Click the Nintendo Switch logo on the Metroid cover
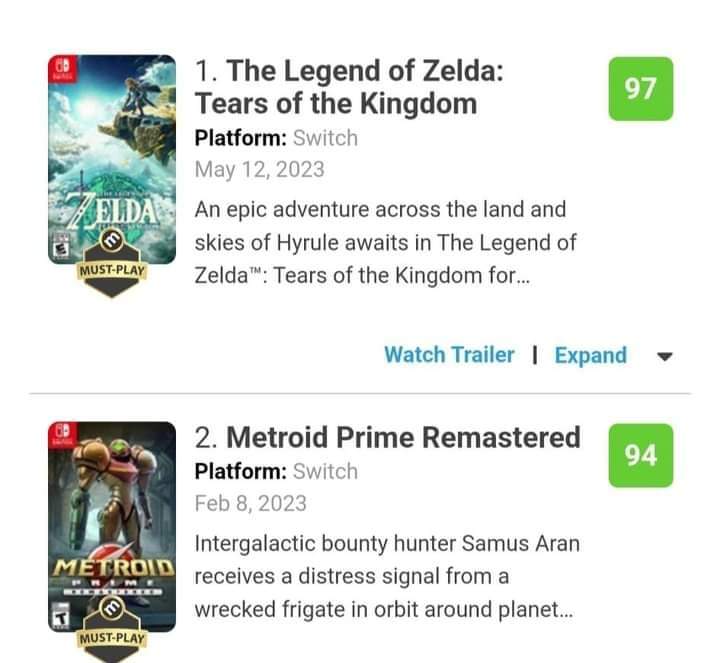 [62, 434]
